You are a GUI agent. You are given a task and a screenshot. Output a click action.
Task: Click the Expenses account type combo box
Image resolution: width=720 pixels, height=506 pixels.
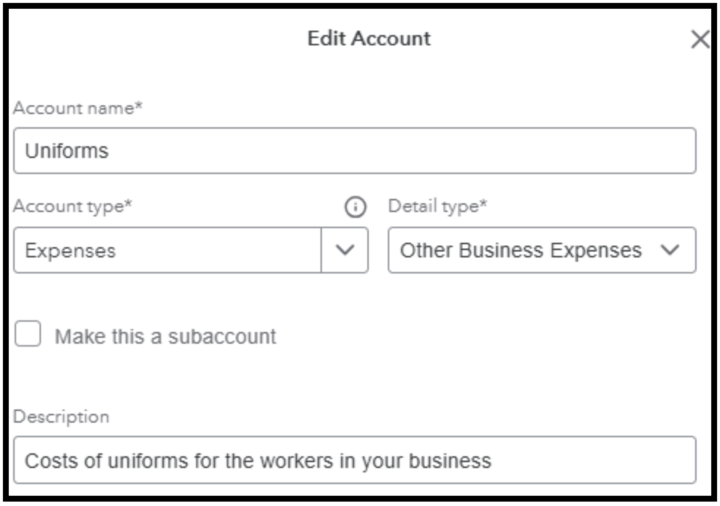[x=168, y=250]
